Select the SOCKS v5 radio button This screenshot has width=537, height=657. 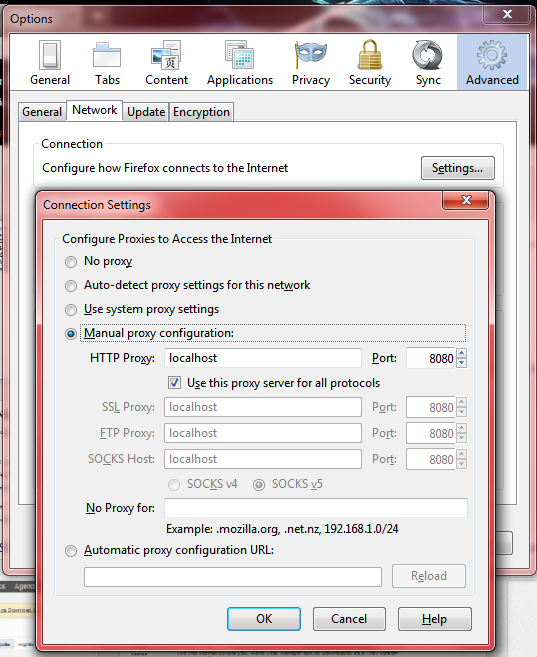pyautogui.click(x=259, y=485)
